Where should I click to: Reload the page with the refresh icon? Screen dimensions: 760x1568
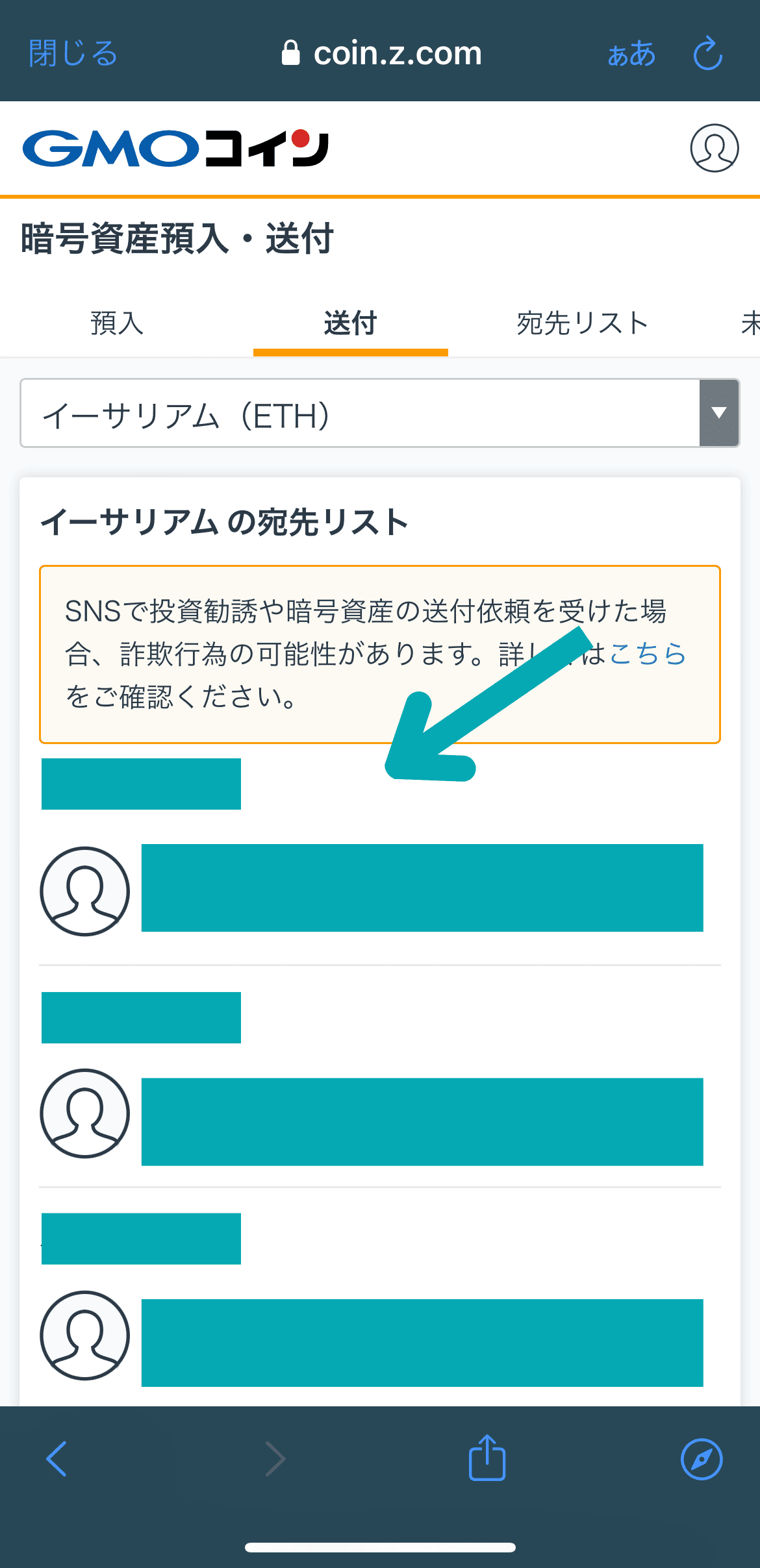pyautogui.click(x=707, y=53)
